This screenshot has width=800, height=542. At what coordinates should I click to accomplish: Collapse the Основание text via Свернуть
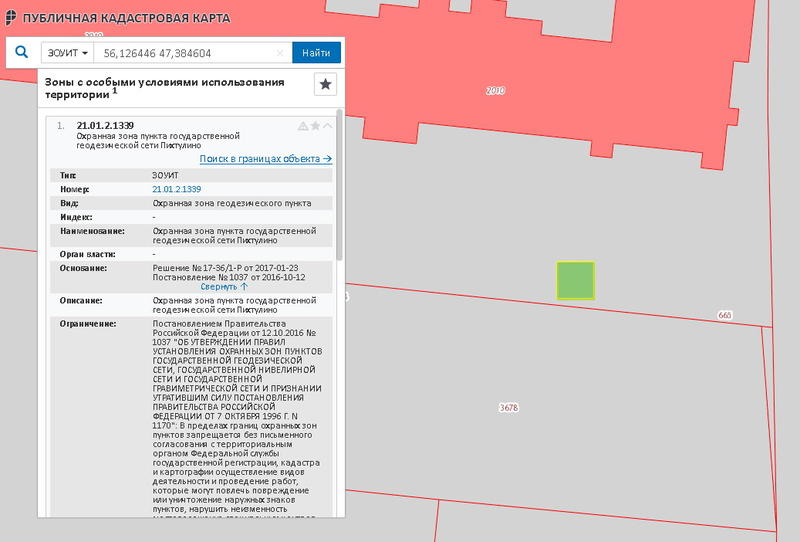click(224, 286)
